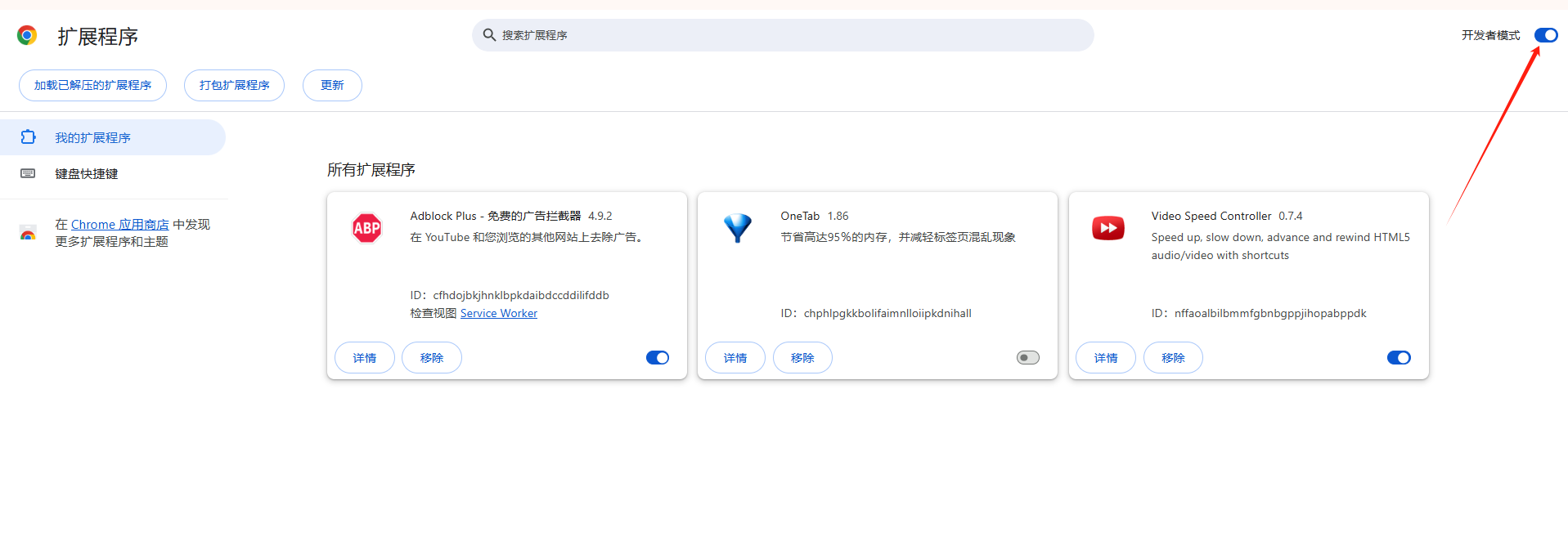Click the Adblock Plus ID cfhdojbkjhnklbpkdaibdccddilifddb
The width and height of the screenshot is (1568, 559).
[521, 295]
